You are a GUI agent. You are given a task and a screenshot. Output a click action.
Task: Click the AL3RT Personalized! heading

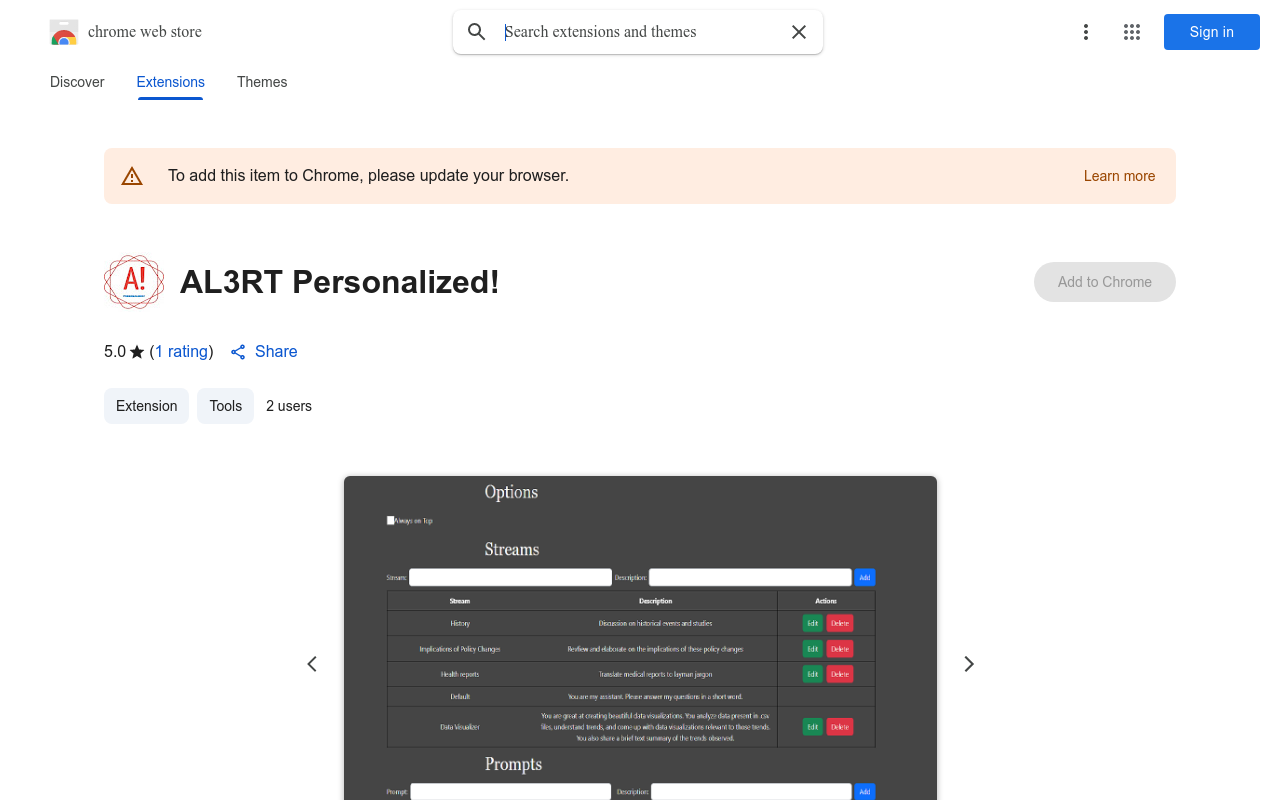click(340, 282)
